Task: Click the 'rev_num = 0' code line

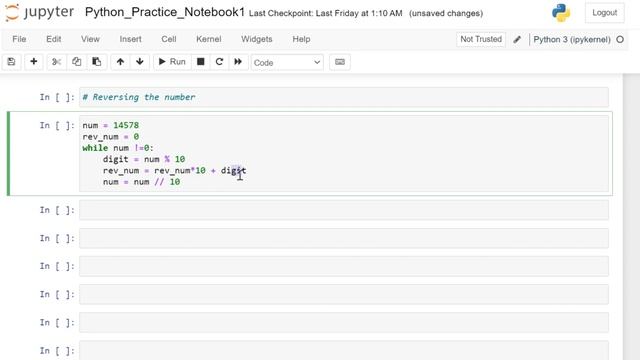Action: [x=111, y=137]
